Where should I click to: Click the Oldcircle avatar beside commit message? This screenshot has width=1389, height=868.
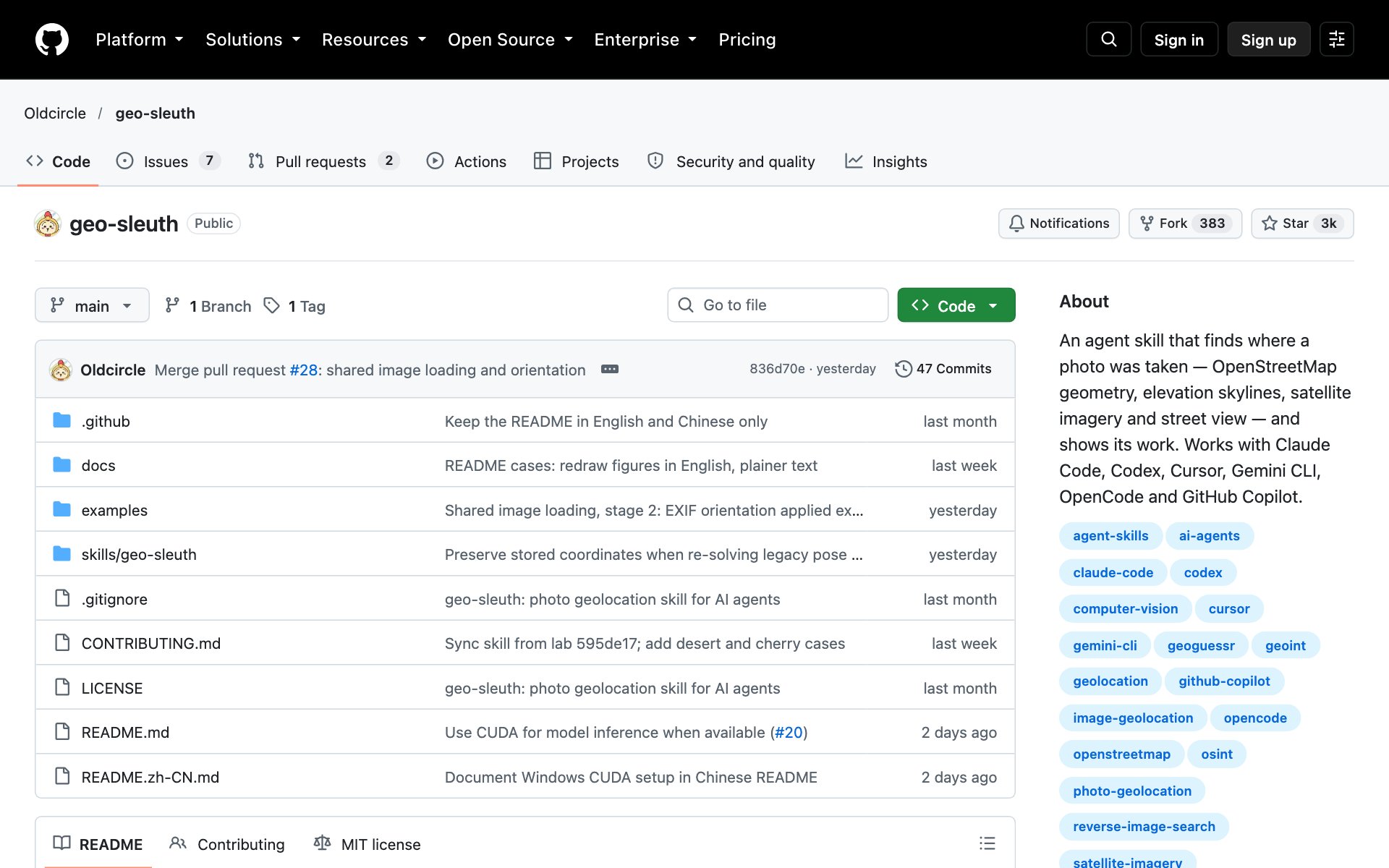coord(61,370)
